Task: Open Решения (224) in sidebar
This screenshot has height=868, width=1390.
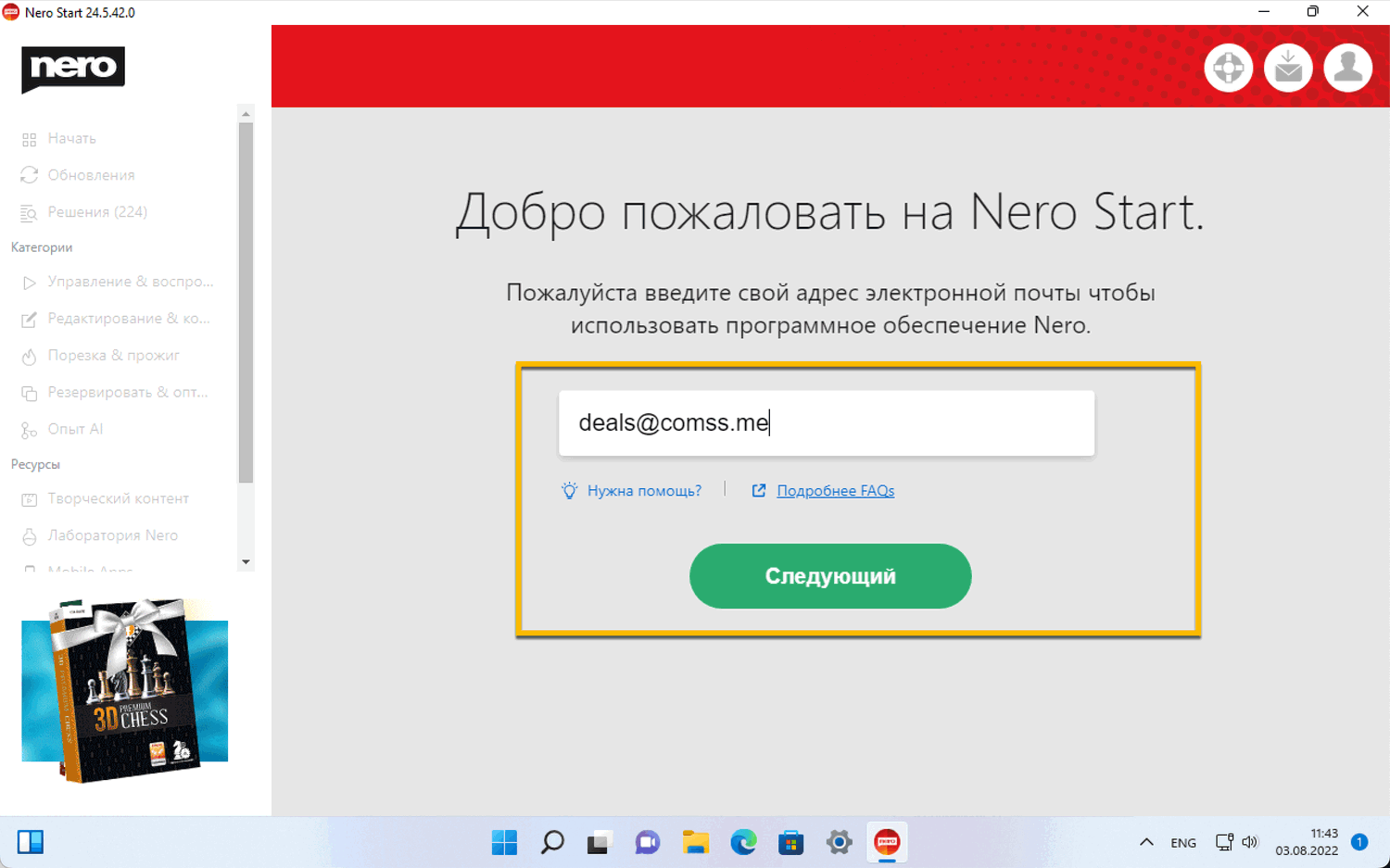Action: pos(97,212)
